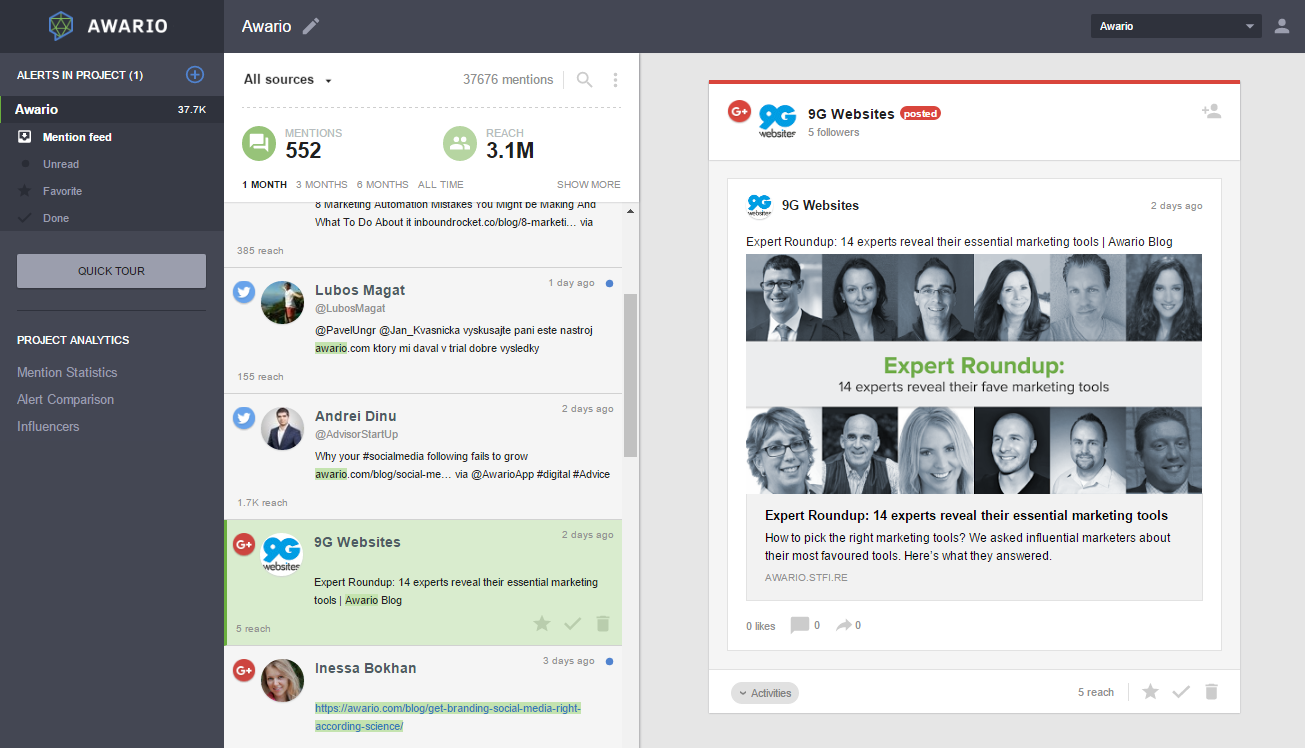Image resolution: width=1305 pixels, height=748 pixels.
Task: Open Awario project selector dropdown
Action: coord(1176,26)
